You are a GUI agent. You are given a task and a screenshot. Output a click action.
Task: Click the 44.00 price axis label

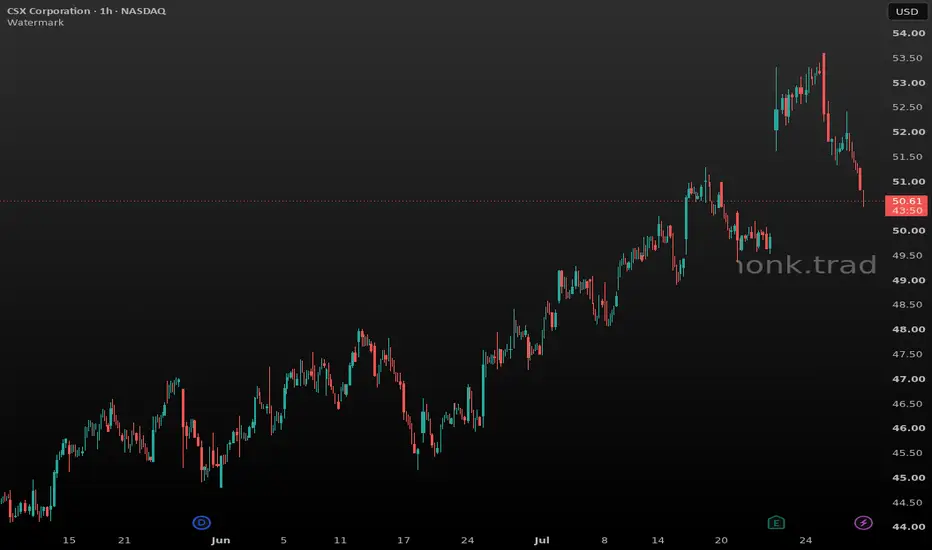[x=908, y=527]
